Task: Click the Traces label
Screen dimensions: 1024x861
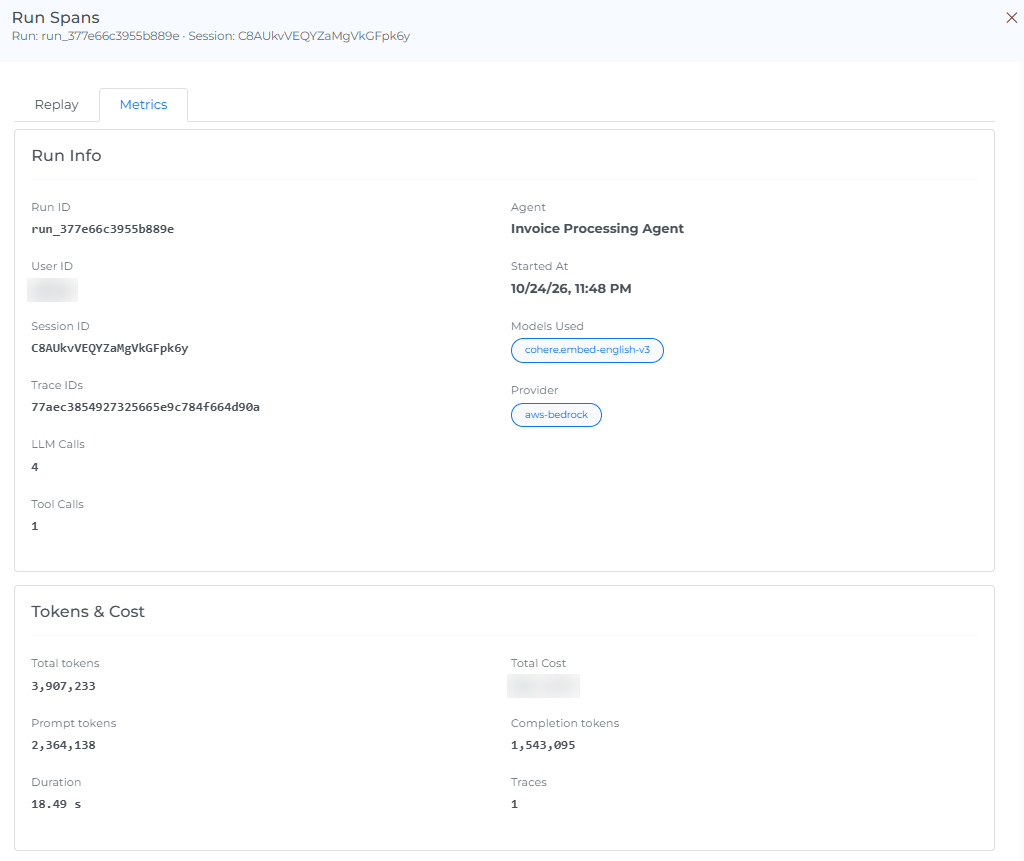Action: [528, 782]
